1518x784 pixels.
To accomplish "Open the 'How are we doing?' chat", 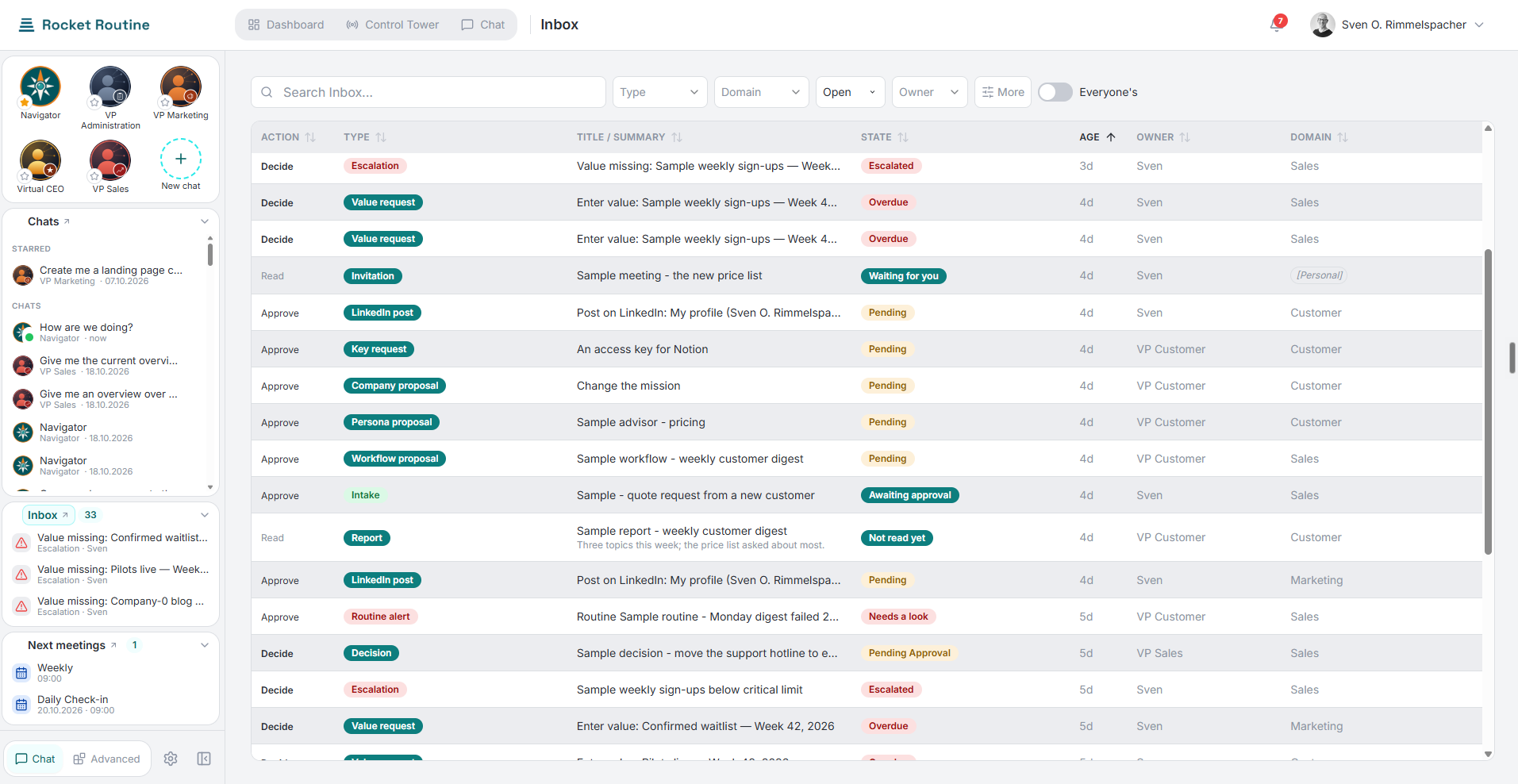I will [x=107, y=332].
